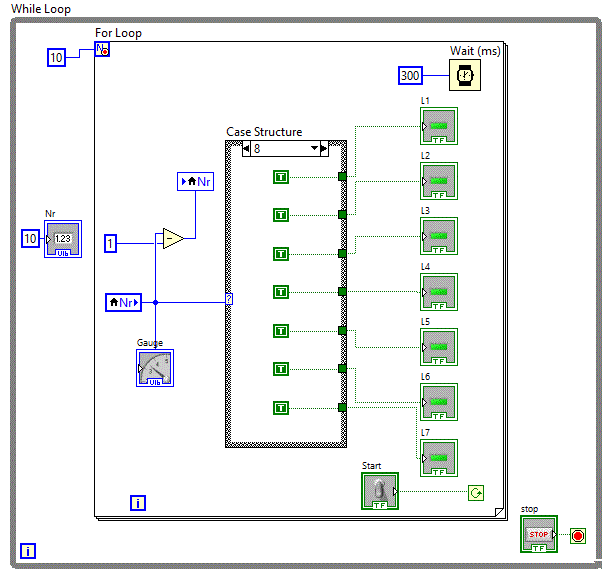Click the For Loop count constant 10
Screen dimensions: 605x571
coord(57,57)
